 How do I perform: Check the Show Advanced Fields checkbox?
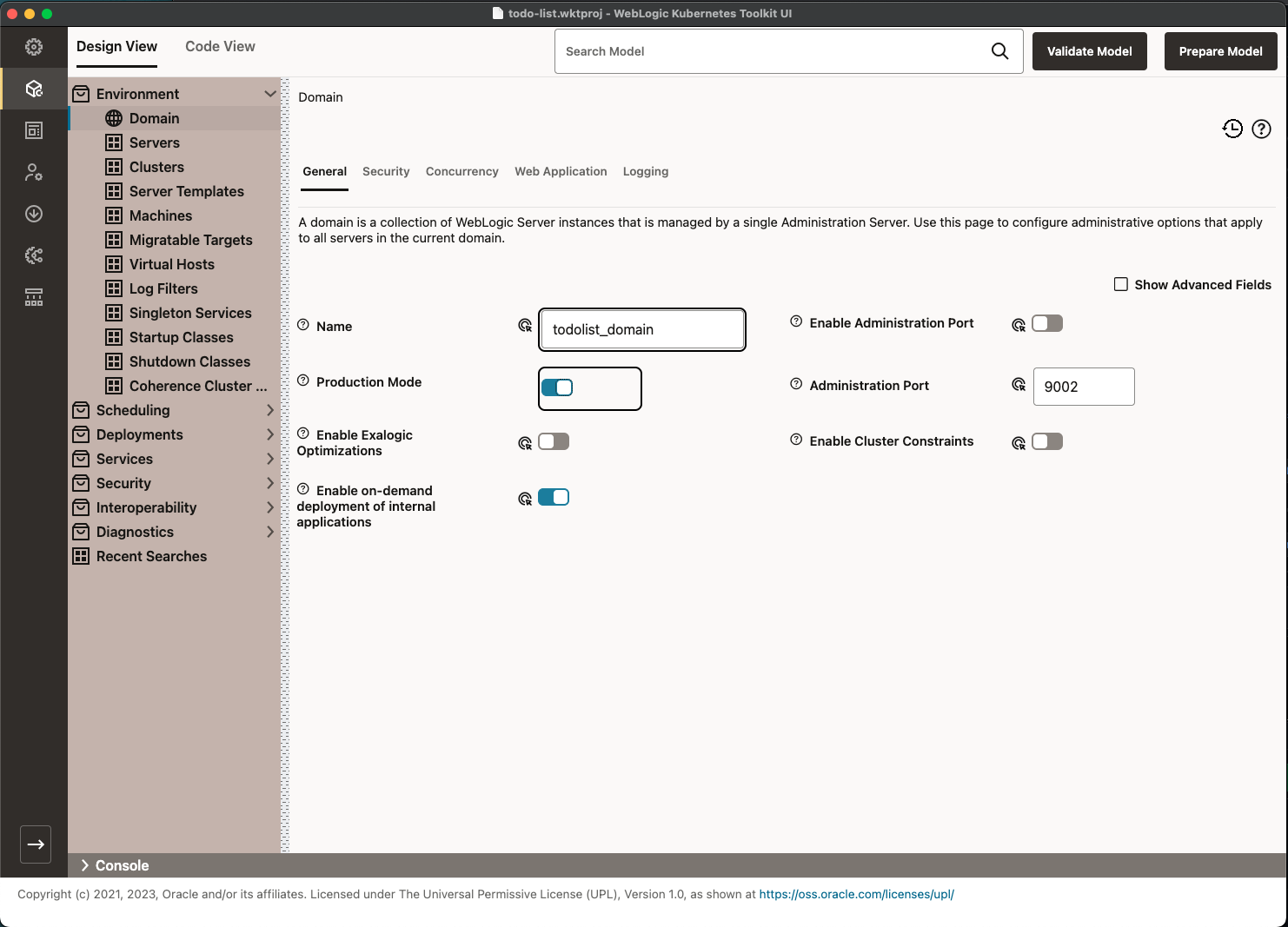[x=1121, y=284]
